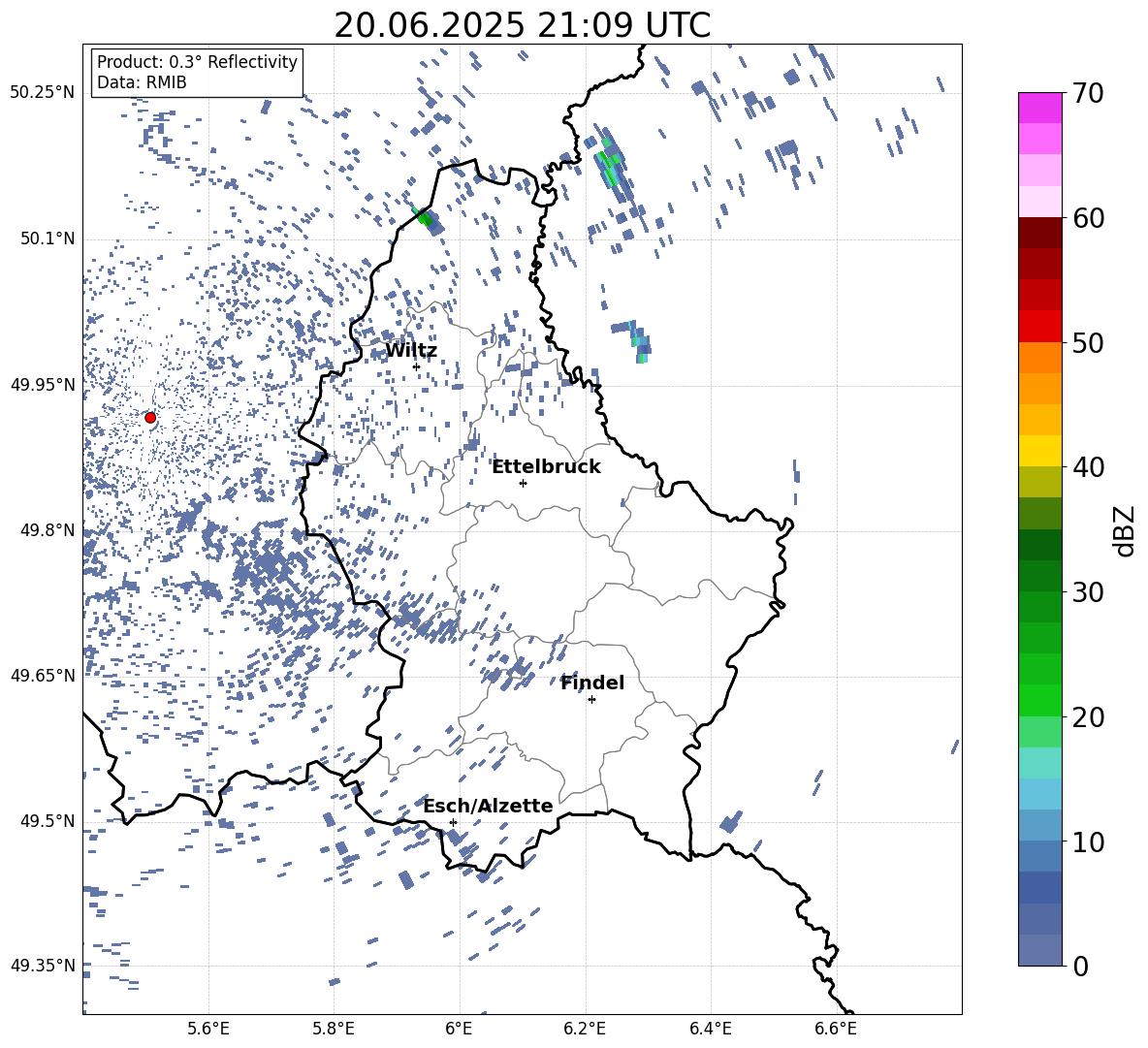The image size is (1148, 1048).
Task: Click the 6°E longitude label
Action: tap(459, 1029)
